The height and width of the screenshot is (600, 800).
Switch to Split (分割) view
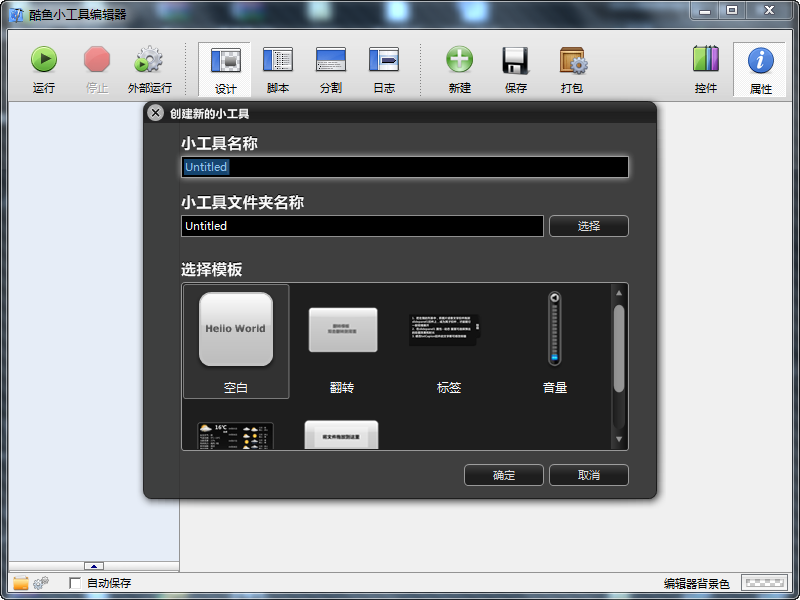click(331, 60)
